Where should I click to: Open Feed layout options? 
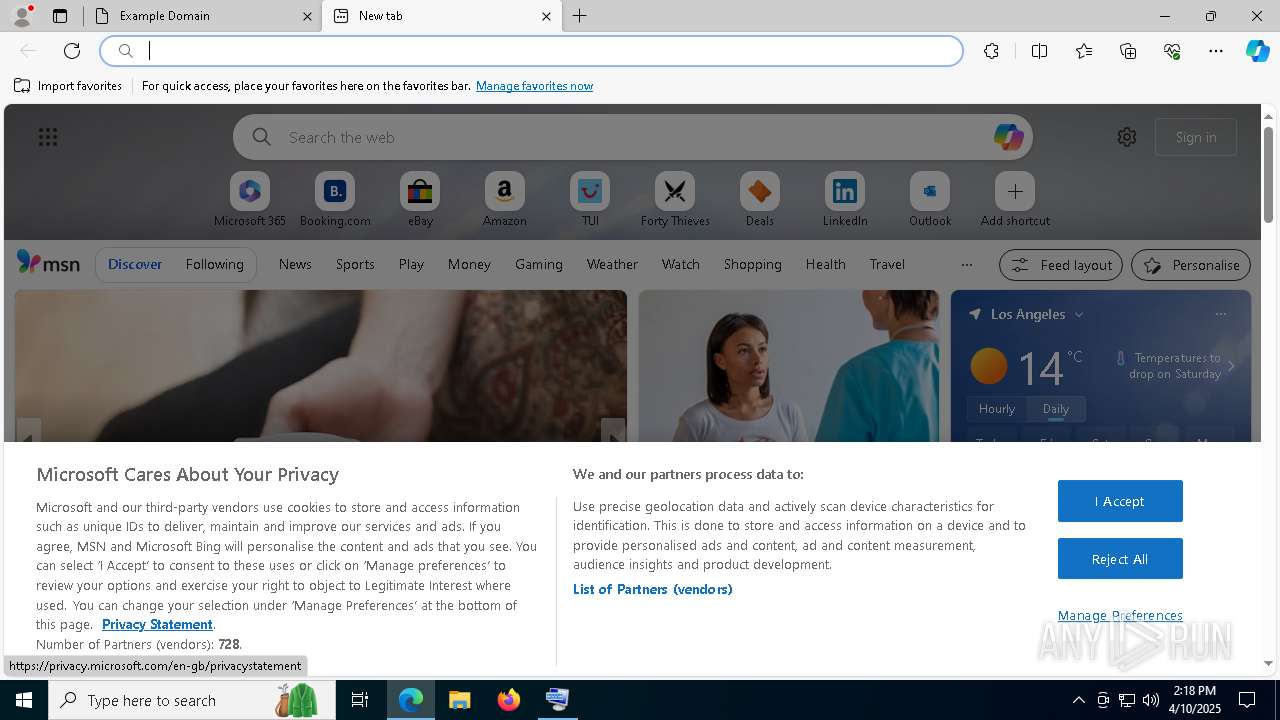pos(1061,265)
